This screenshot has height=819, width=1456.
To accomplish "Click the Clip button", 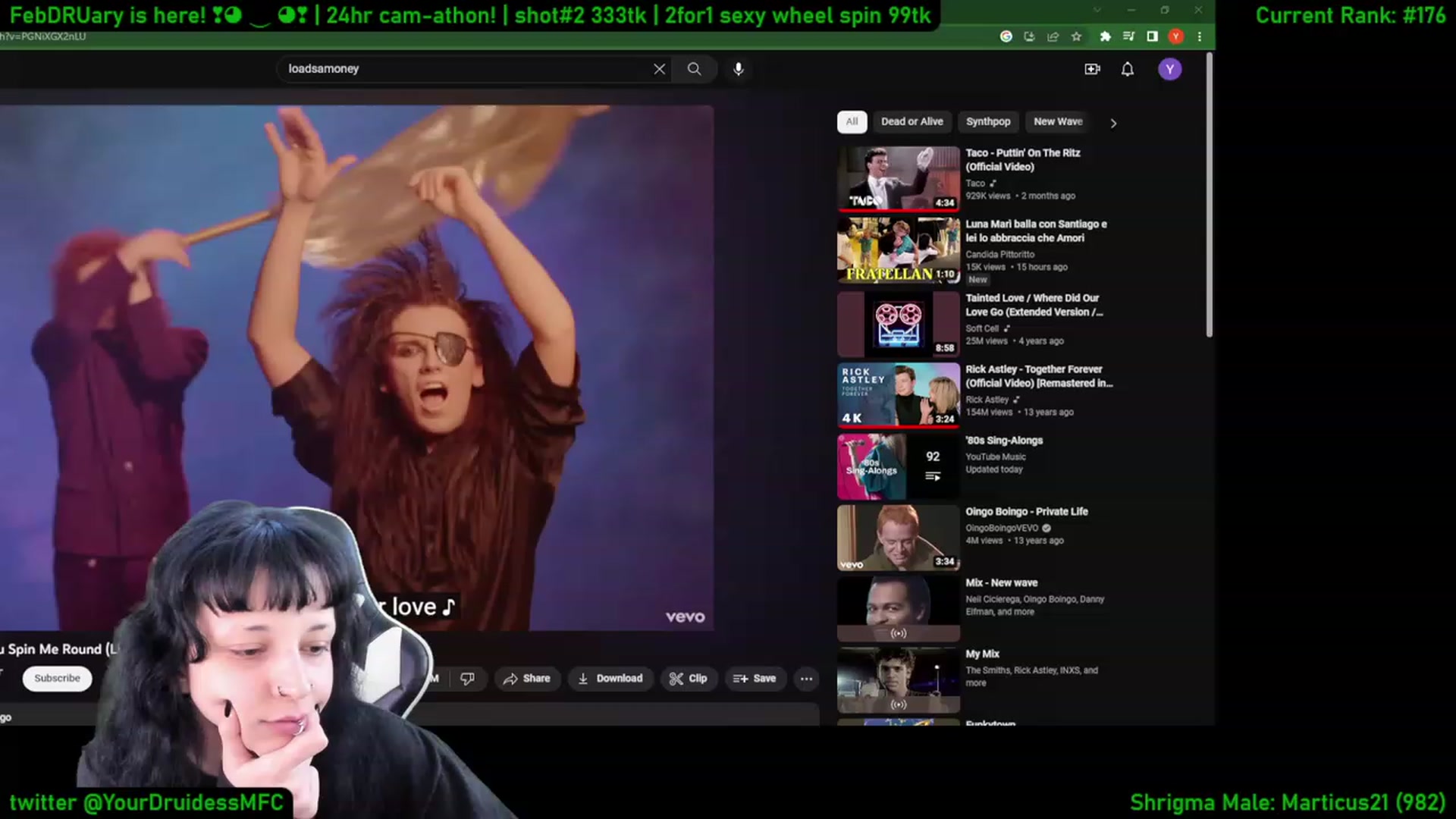I will click(x=689, y=679).
